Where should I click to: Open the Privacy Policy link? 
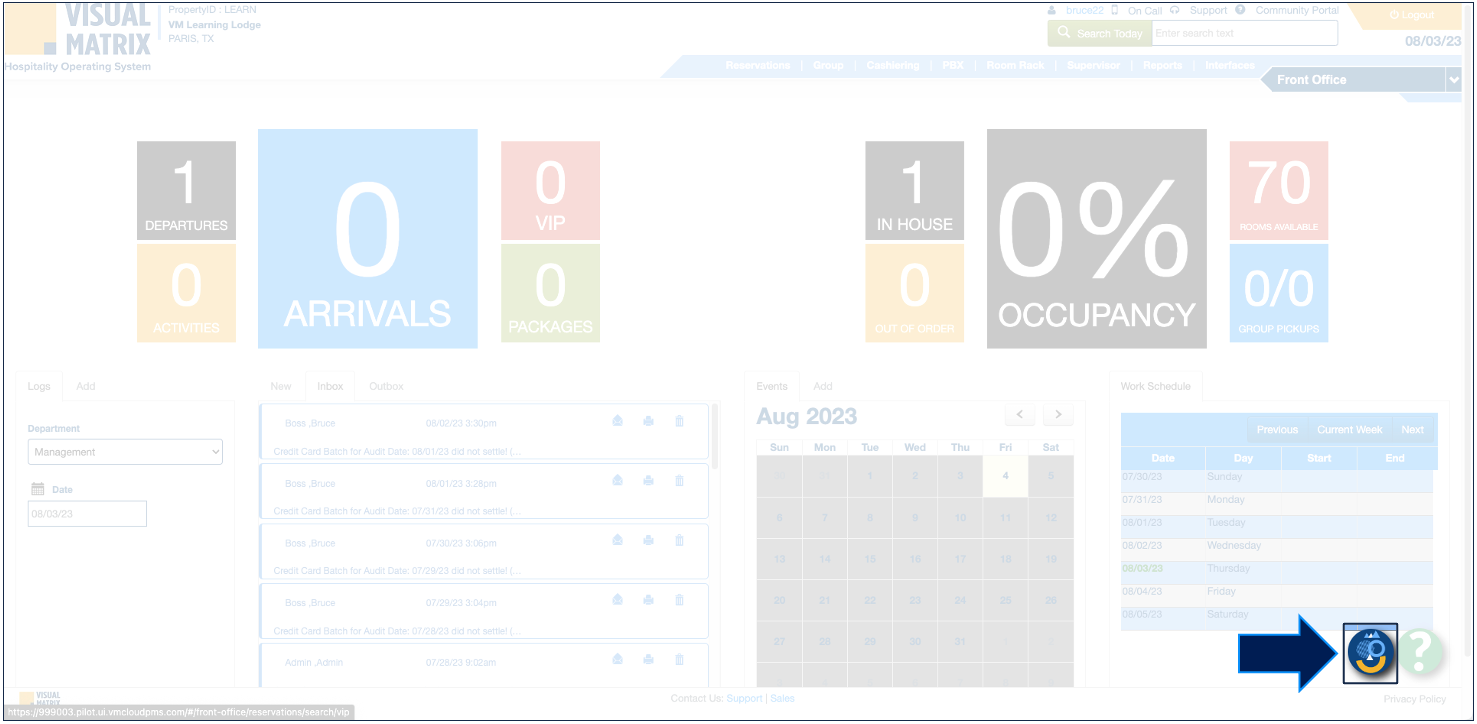tap(1414, 699)
